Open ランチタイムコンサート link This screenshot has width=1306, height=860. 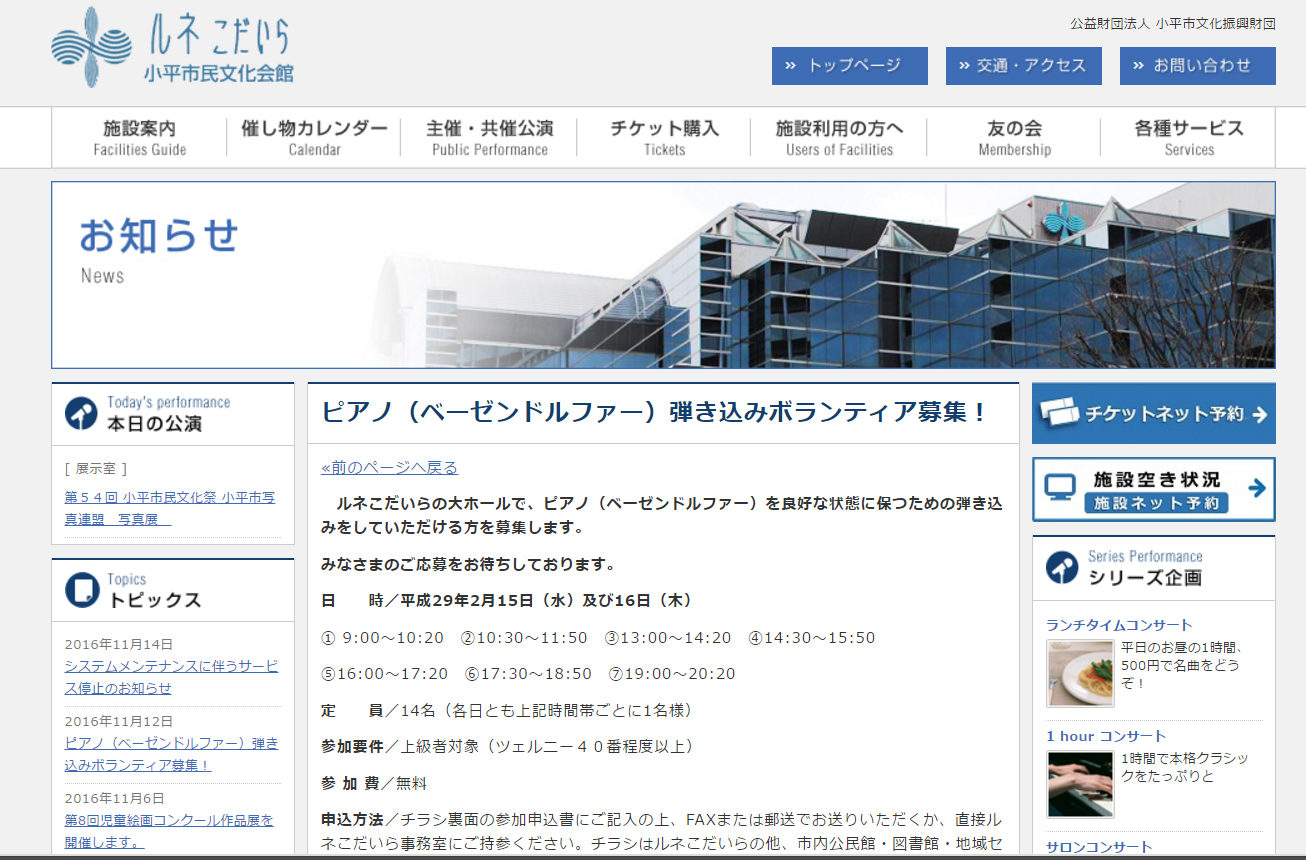pos(1119,625)
